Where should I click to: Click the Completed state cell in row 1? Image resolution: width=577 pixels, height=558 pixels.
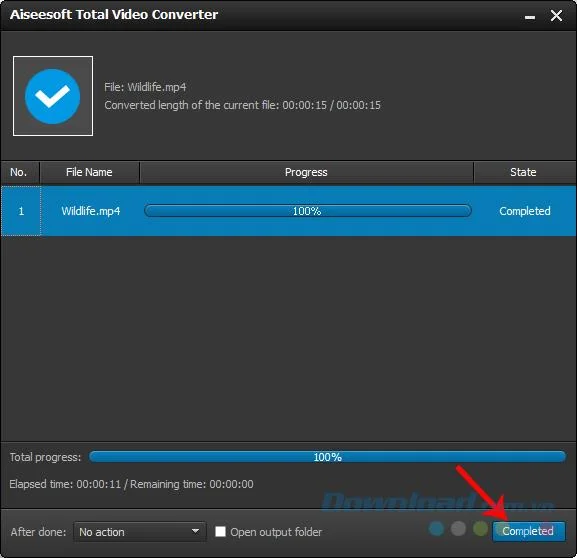(525, 211)
